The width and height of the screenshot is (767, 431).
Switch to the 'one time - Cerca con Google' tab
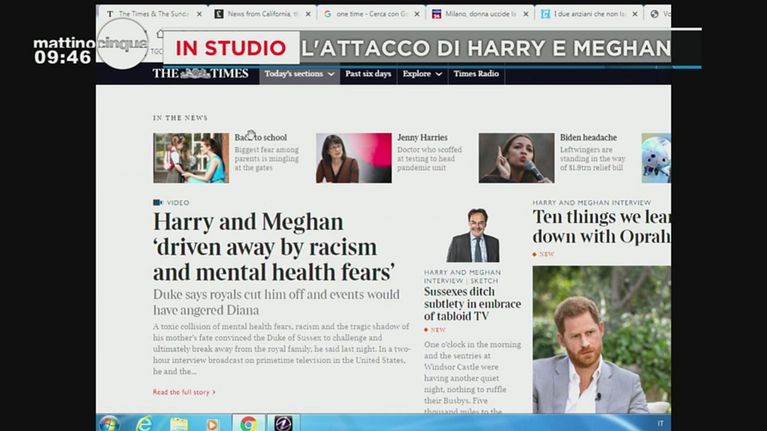[x=365, y=14]
